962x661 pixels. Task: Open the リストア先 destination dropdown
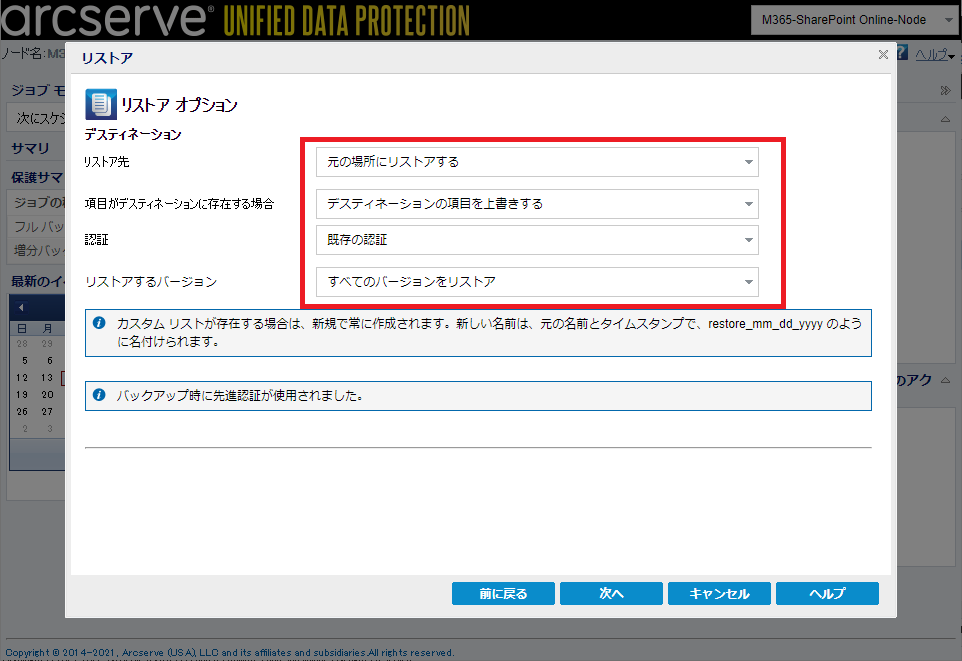[x=537, y=162]
